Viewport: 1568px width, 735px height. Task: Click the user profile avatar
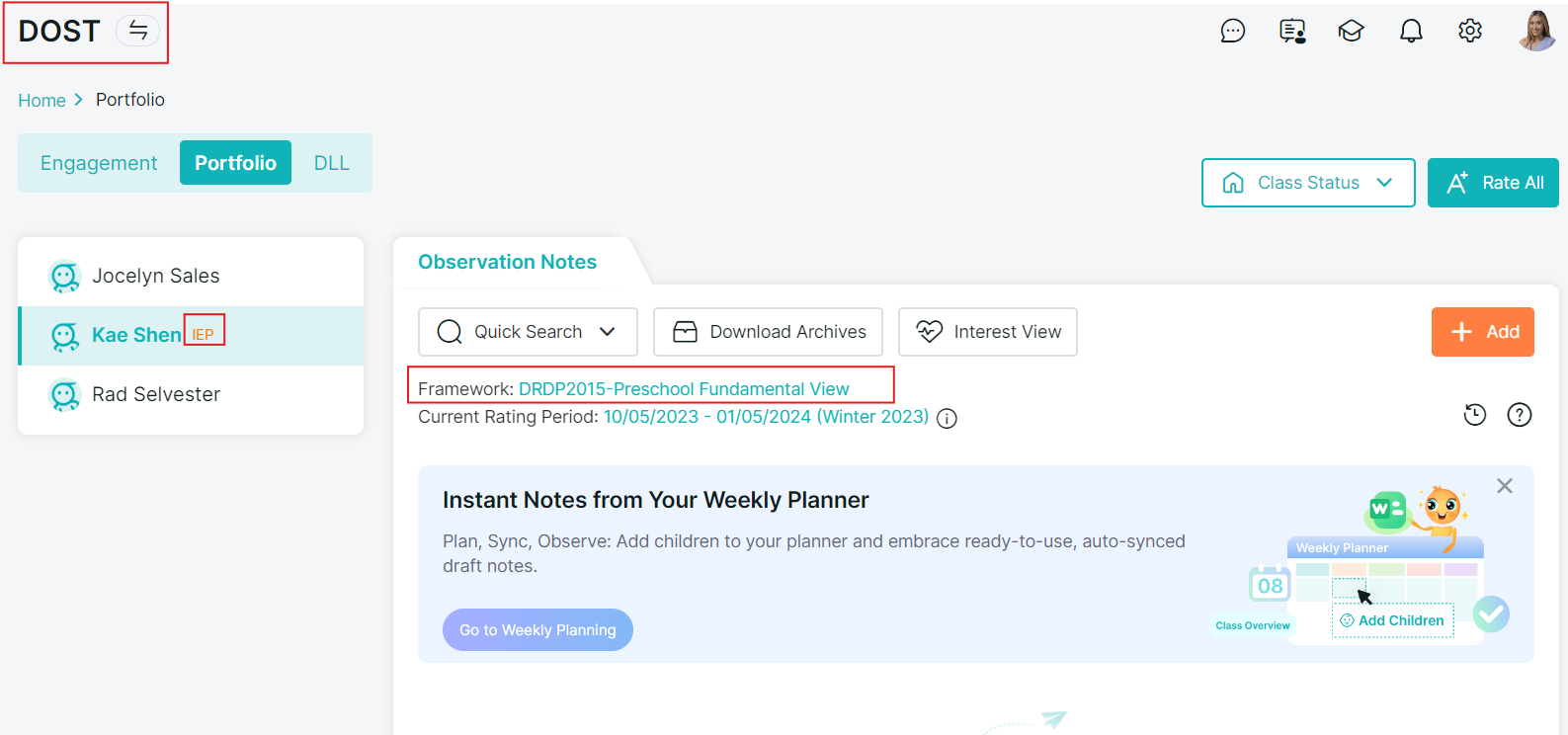(x=1536, y=32)
